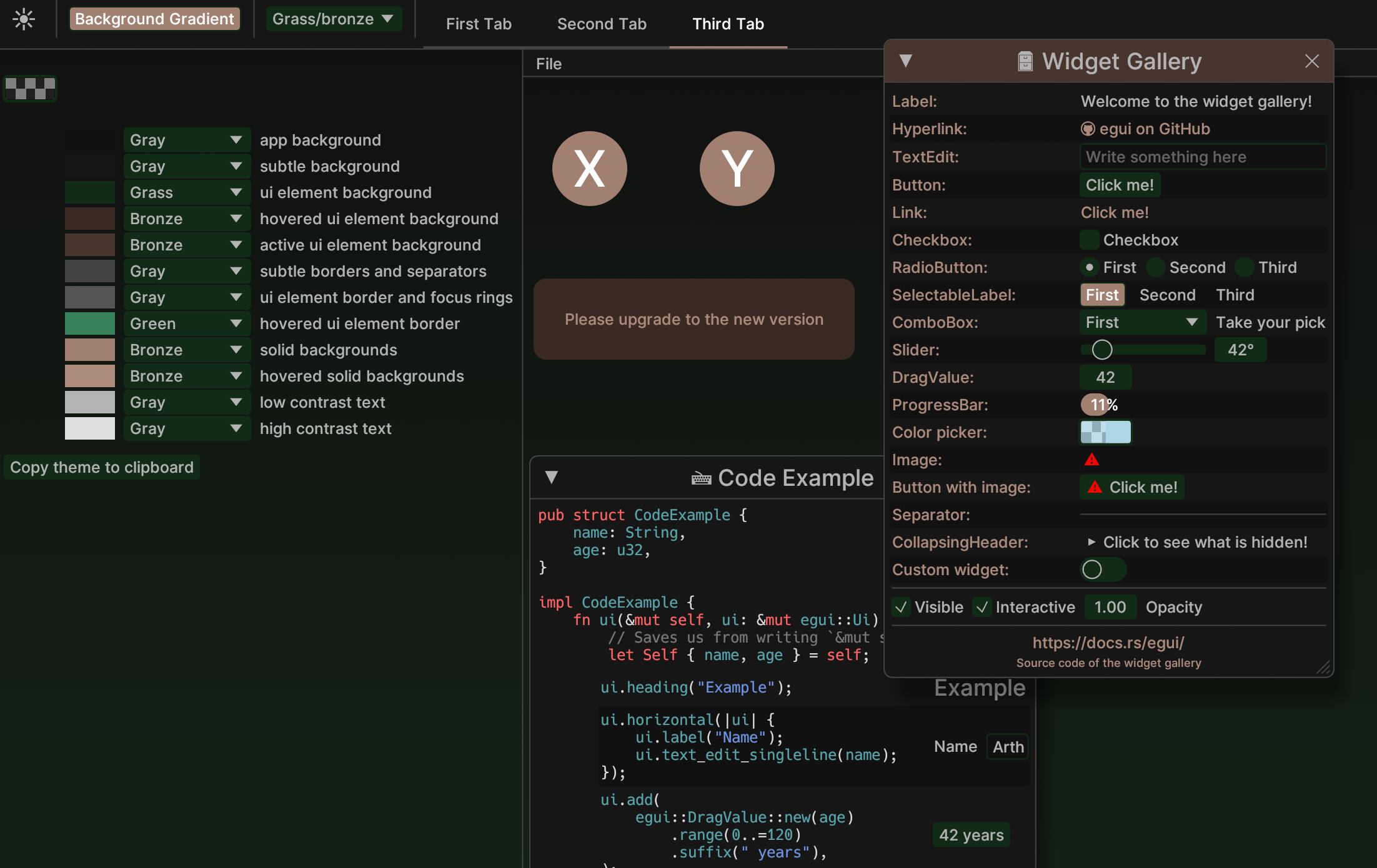
Task: Open the File menu
Action: (549, 64)
